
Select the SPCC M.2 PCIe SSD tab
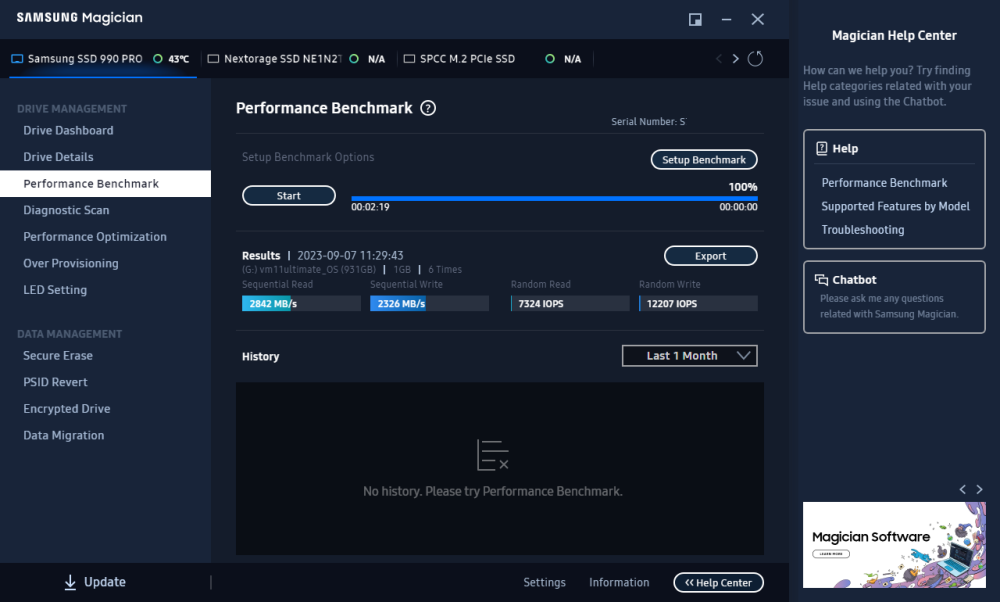(x=496, y=59)
